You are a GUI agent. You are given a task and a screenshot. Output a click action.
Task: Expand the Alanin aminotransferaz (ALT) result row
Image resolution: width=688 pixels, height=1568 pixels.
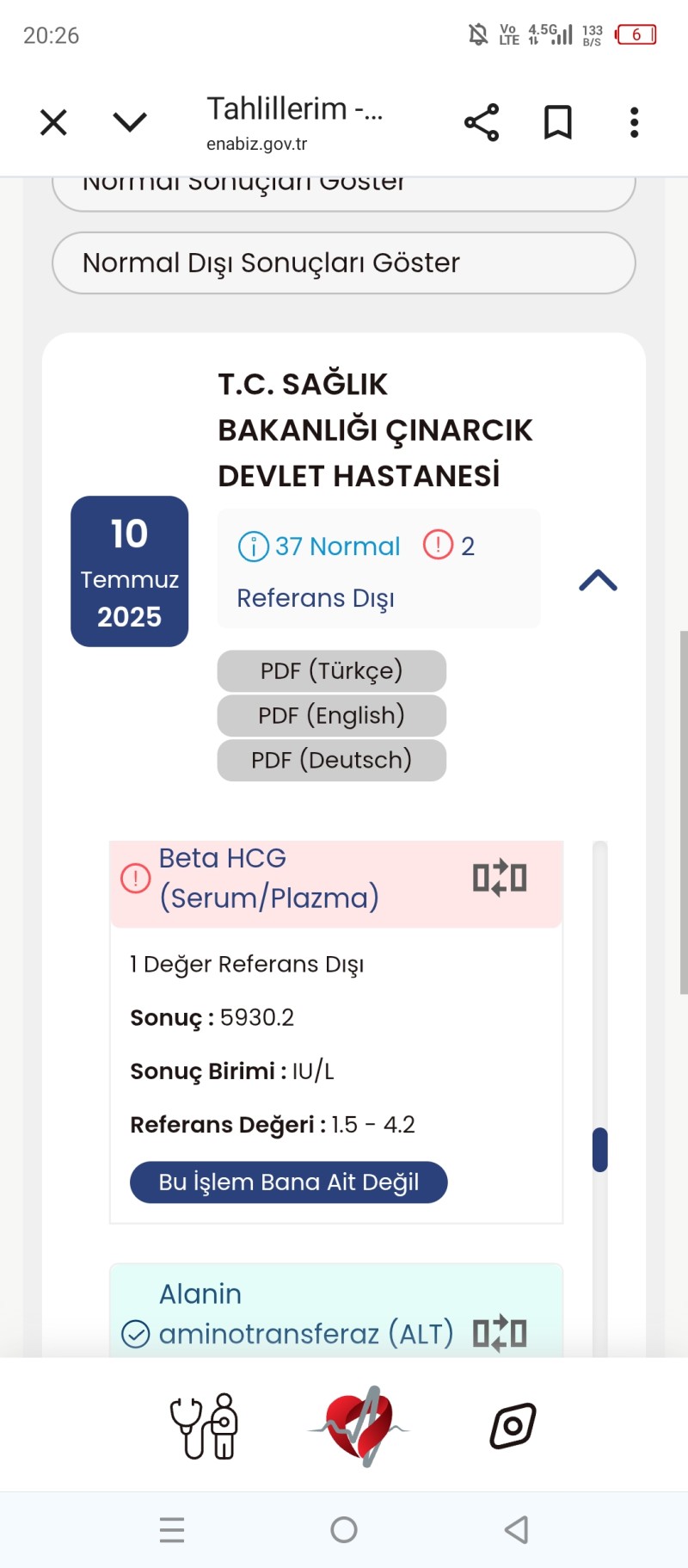(336, 1312)
